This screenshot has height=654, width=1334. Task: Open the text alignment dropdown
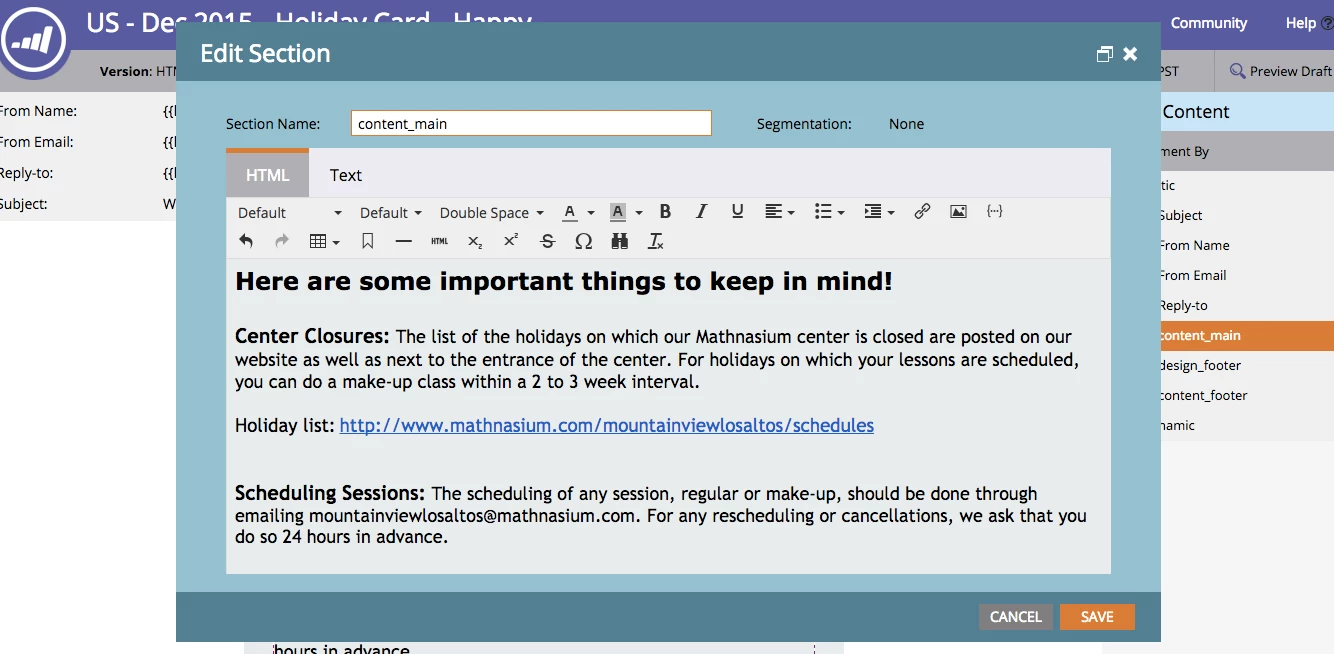coord(780,212)
